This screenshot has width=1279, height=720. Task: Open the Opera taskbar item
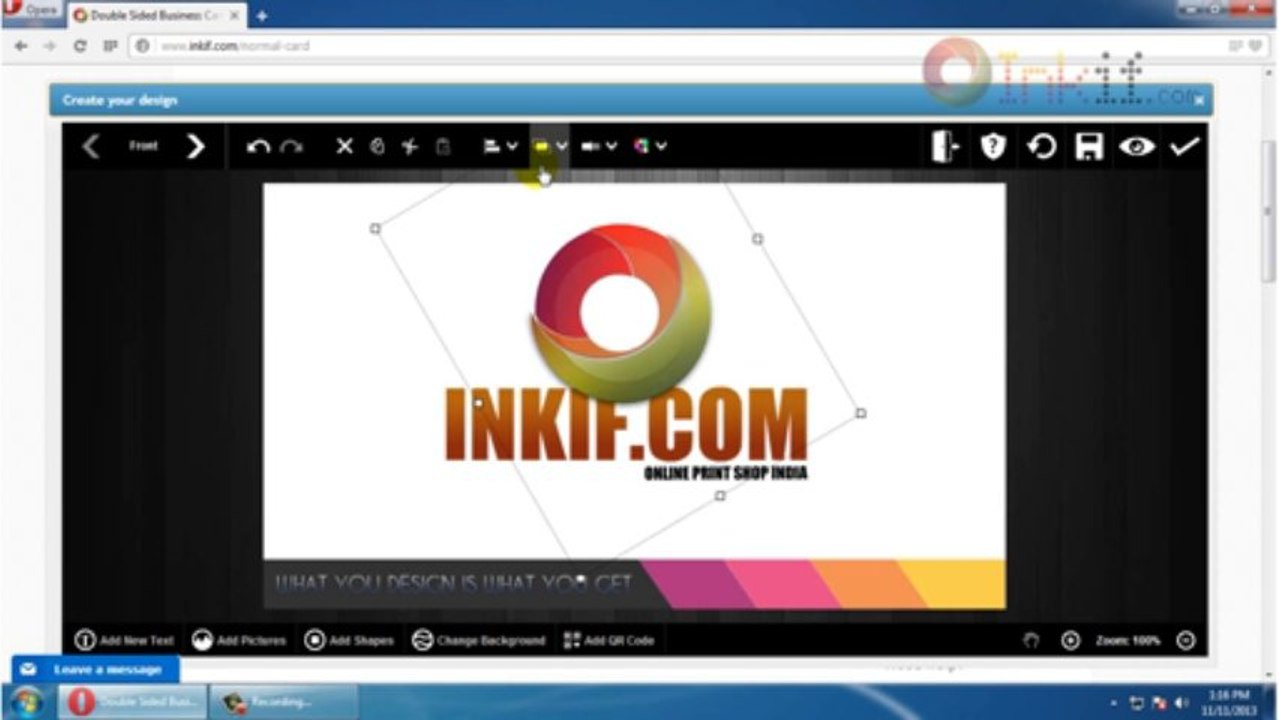[132, 701]
